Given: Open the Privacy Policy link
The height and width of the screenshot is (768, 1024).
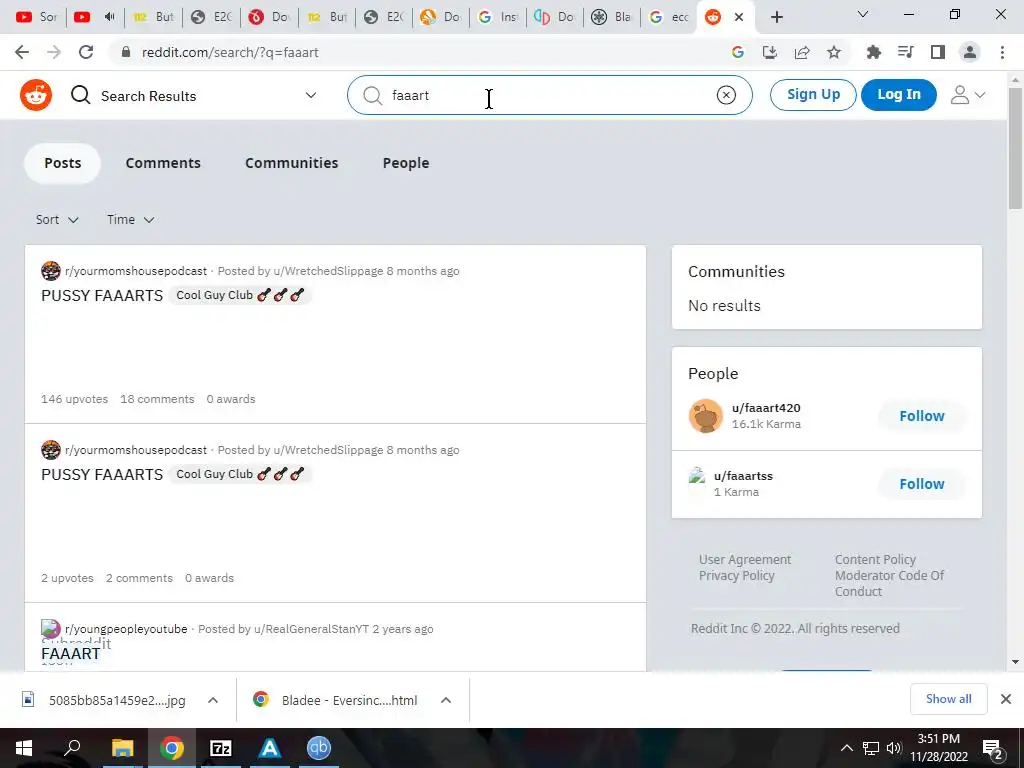Looking at the screenshot, I should (736, 575).
